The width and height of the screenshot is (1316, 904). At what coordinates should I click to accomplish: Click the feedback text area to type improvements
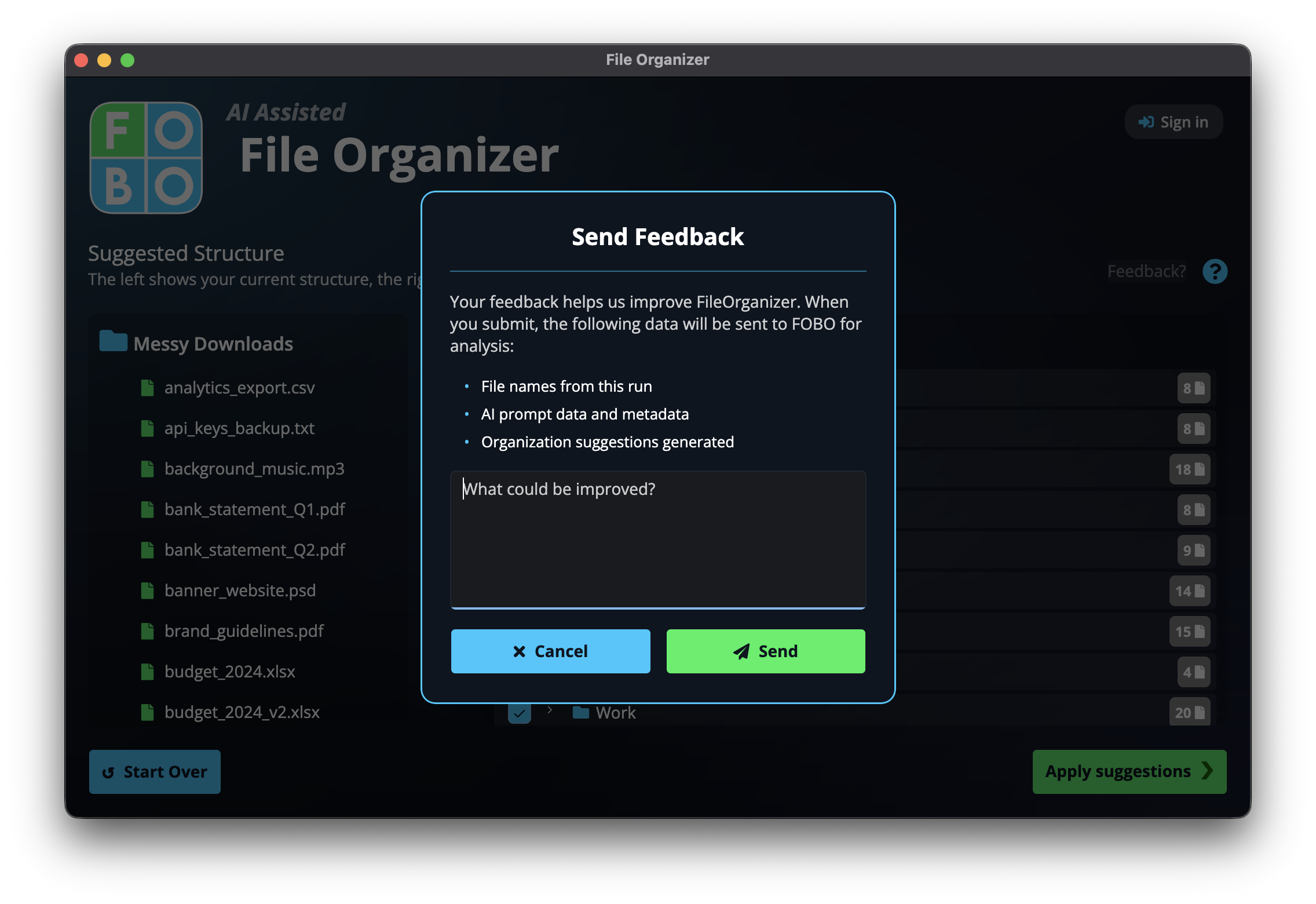pos(657,539)
